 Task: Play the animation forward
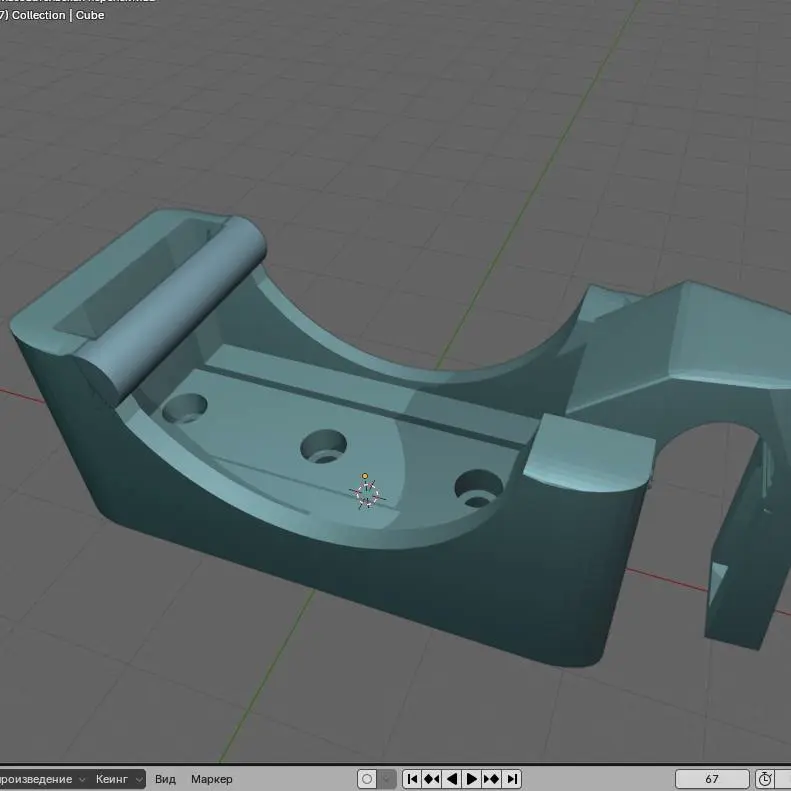[x=472, y=779]
